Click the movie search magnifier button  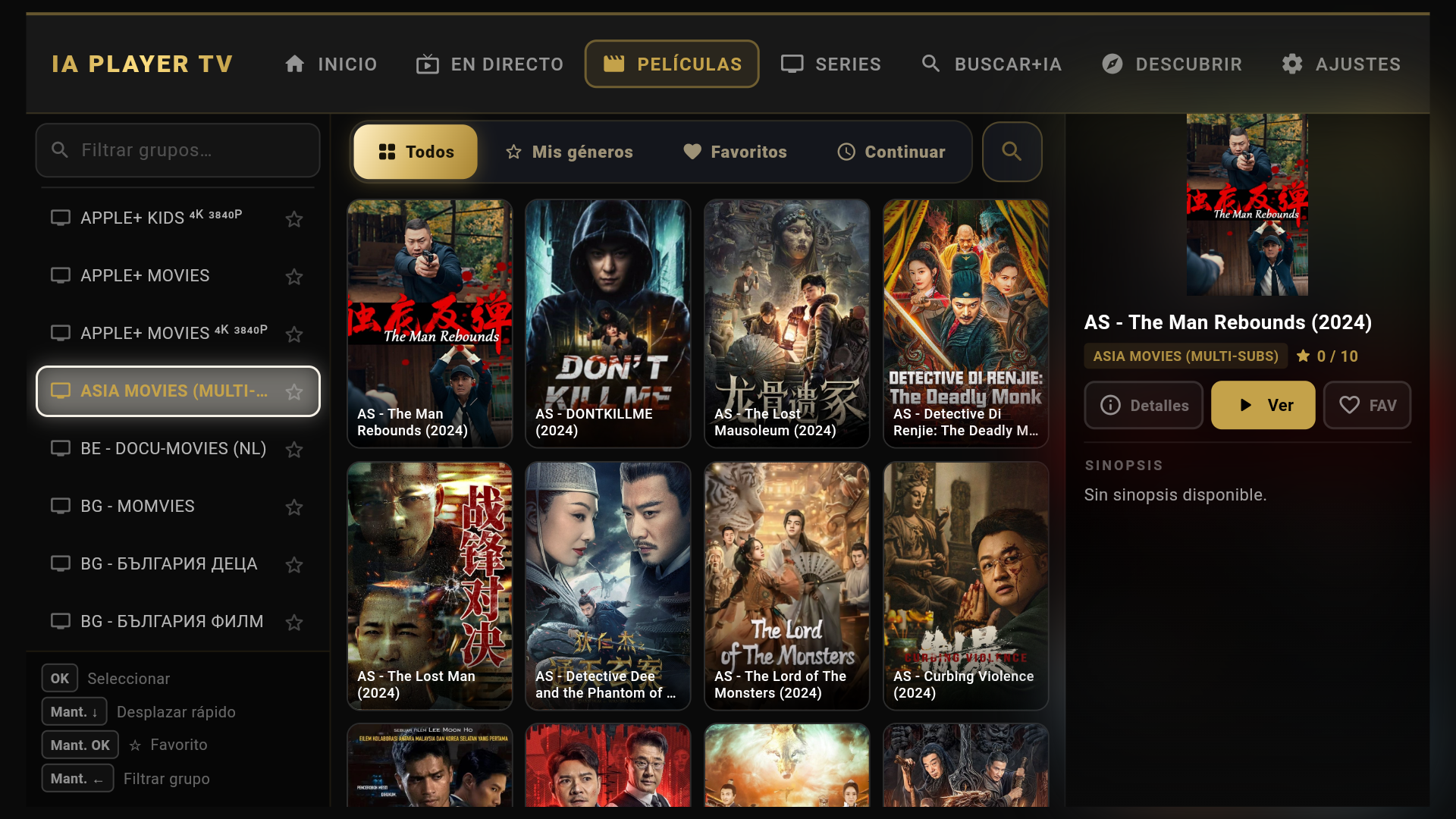pyautogui.click(x=1012, y=152)
